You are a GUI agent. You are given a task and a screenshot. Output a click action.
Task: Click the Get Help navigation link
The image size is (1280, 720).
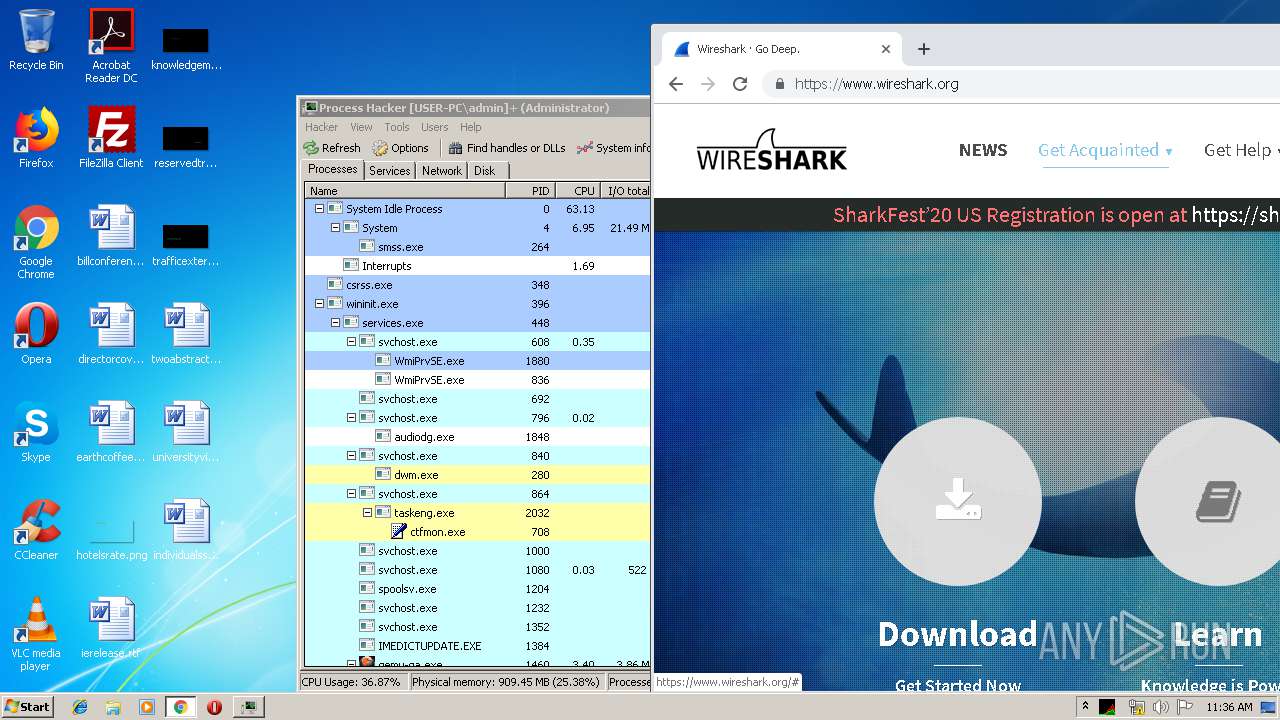(x=1241, y=150)
